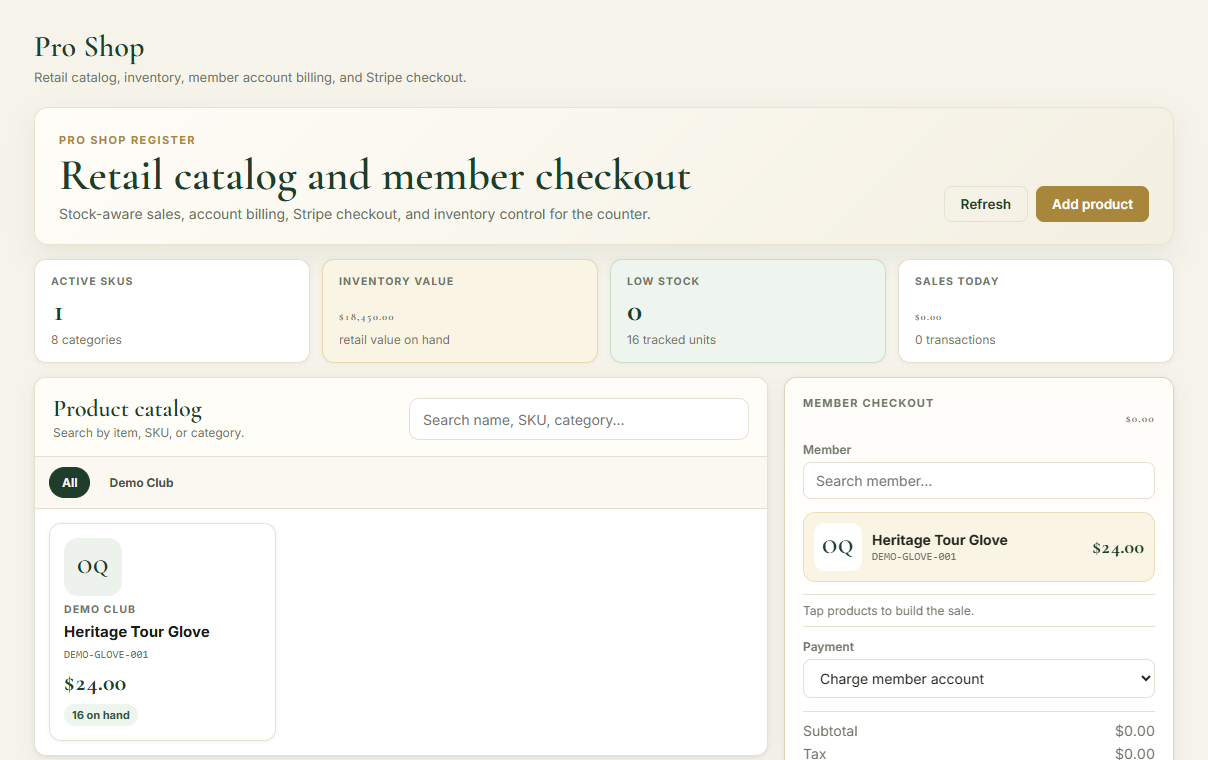This screenshot has height=760, width=1208.
Task: Click the 8 categories text
Action: tap(86, 340)
